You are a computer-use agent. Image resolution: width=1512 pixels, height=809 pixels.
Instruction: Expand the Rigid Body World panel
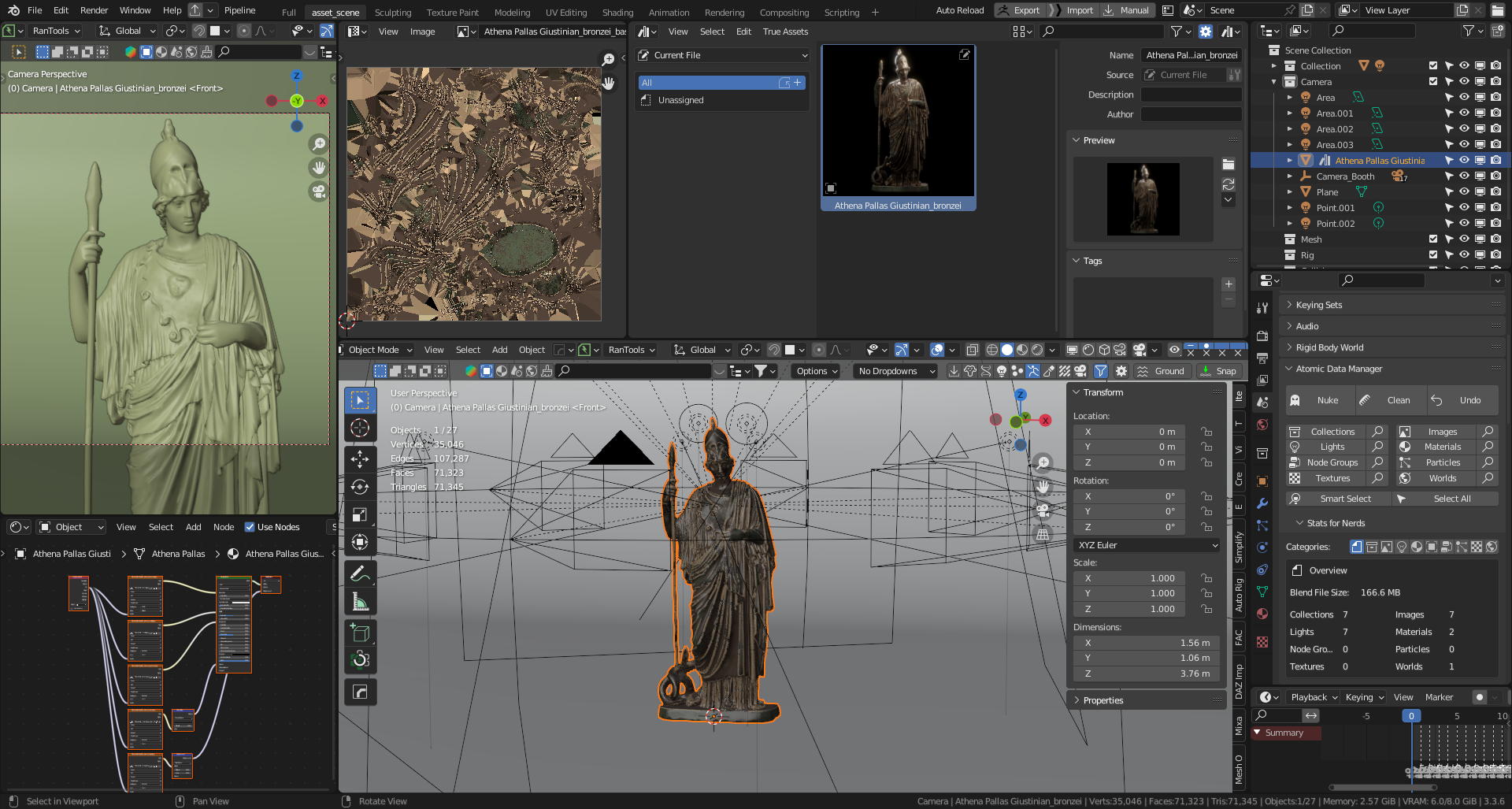click(x=1392, y=347)
